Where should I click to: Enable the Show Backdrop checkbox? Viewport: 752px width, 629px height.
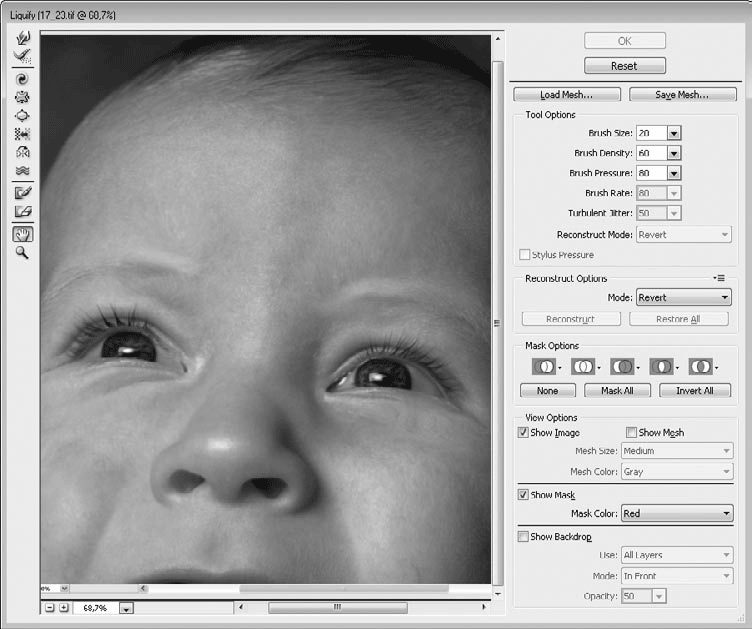[523, 536]
